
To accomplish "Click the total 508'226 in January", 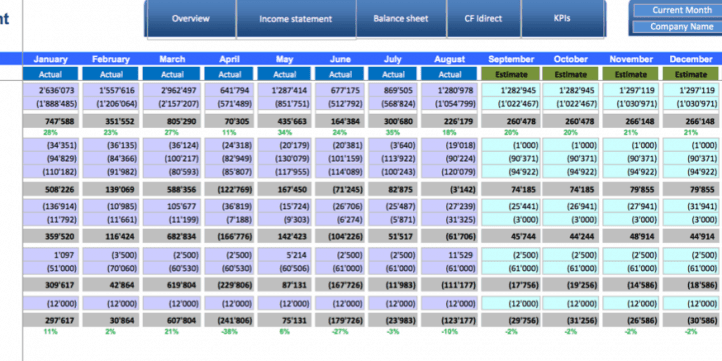I will [x=51, y=189].
